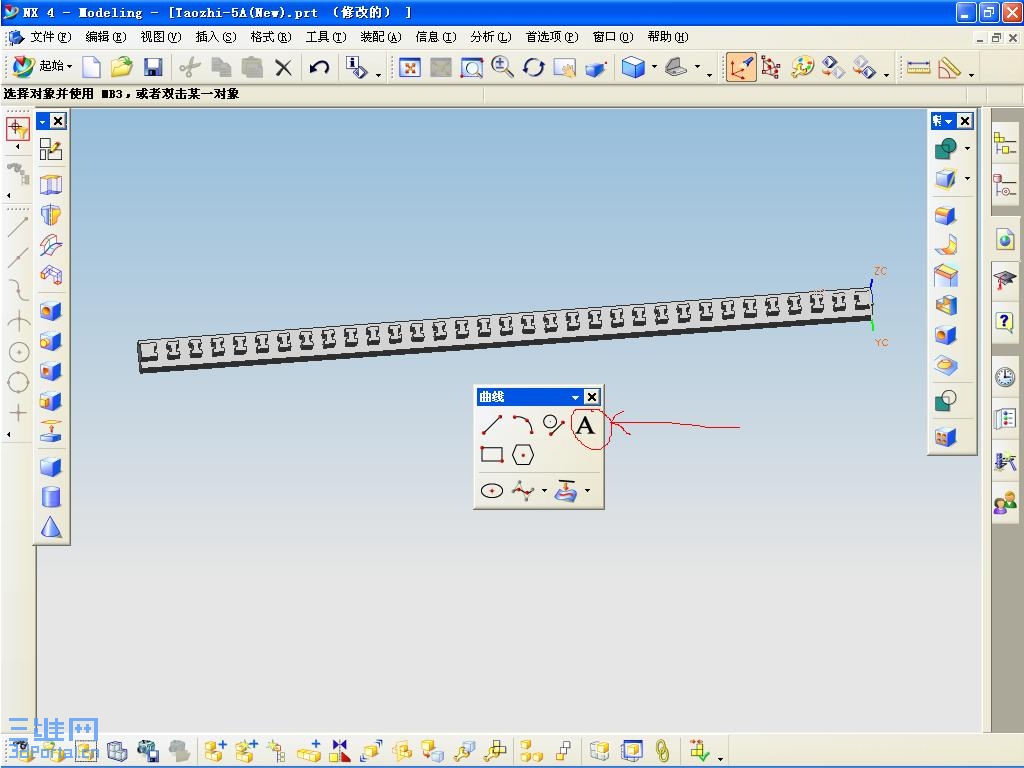Image resolution: width=1024 pixels, height=768 pixels.
Task: Open the left feature toolbar options arrow
Action: coord(42,121)
